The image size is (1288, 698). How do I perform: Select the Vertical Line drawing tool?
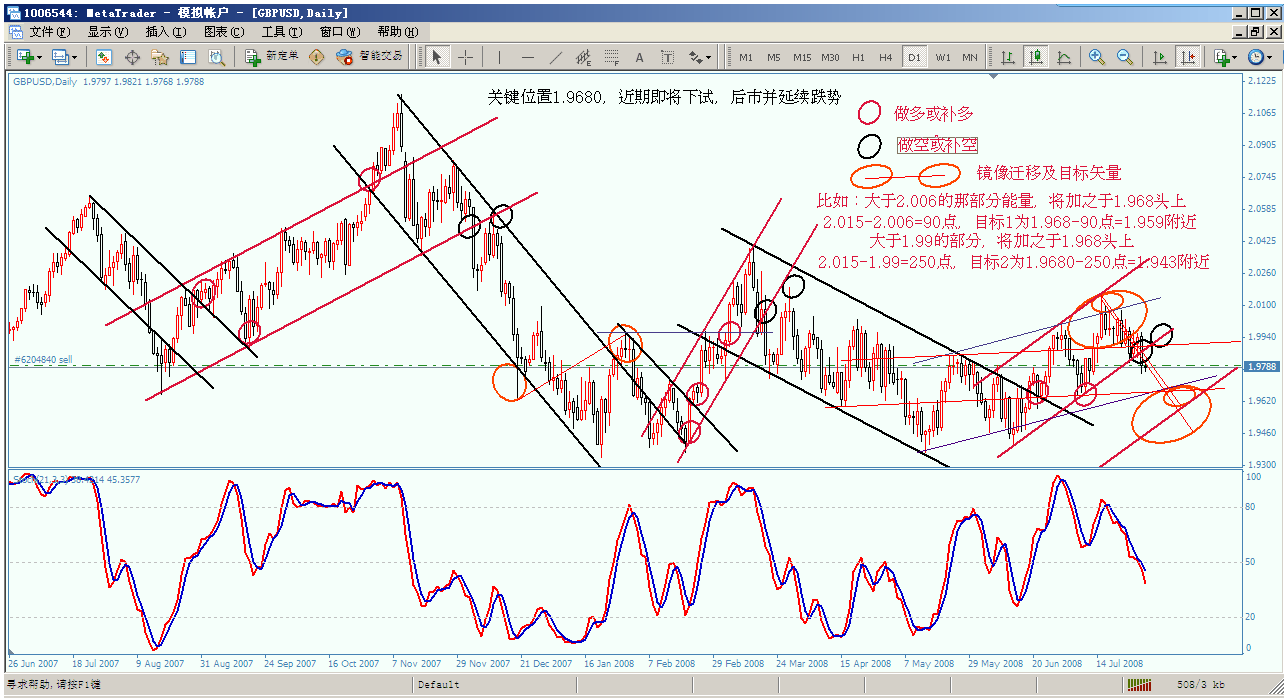[499, 57]
